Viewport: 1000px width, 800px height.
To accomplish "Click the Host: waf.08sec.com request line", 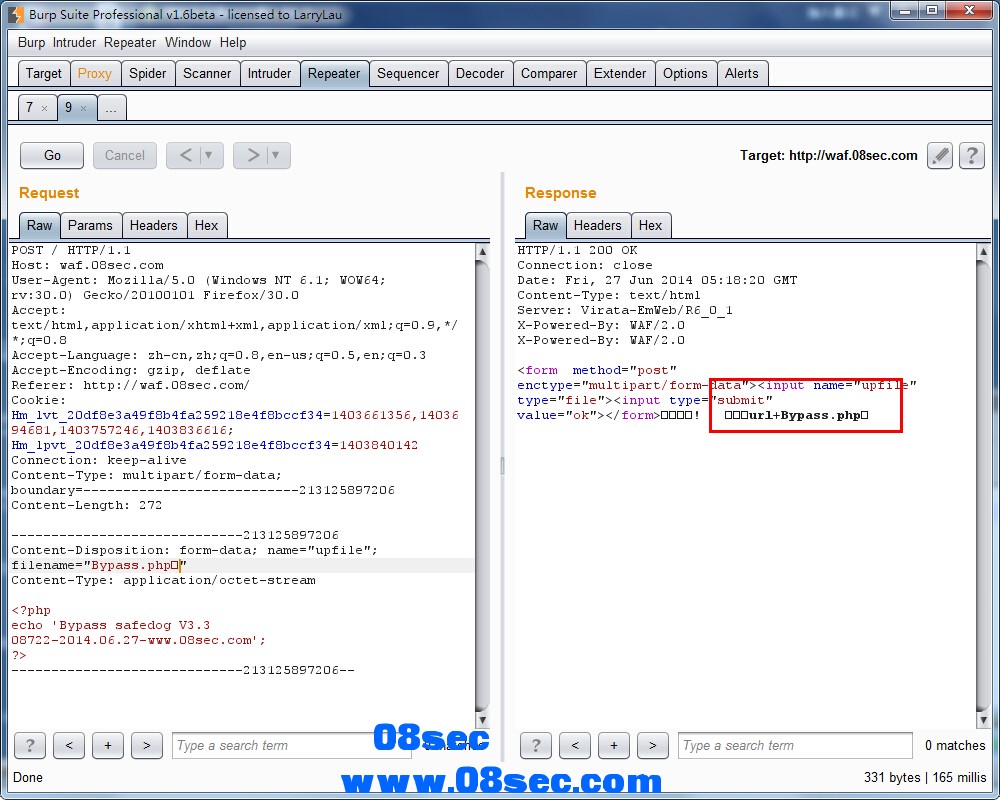I will [x=87, y=265].
